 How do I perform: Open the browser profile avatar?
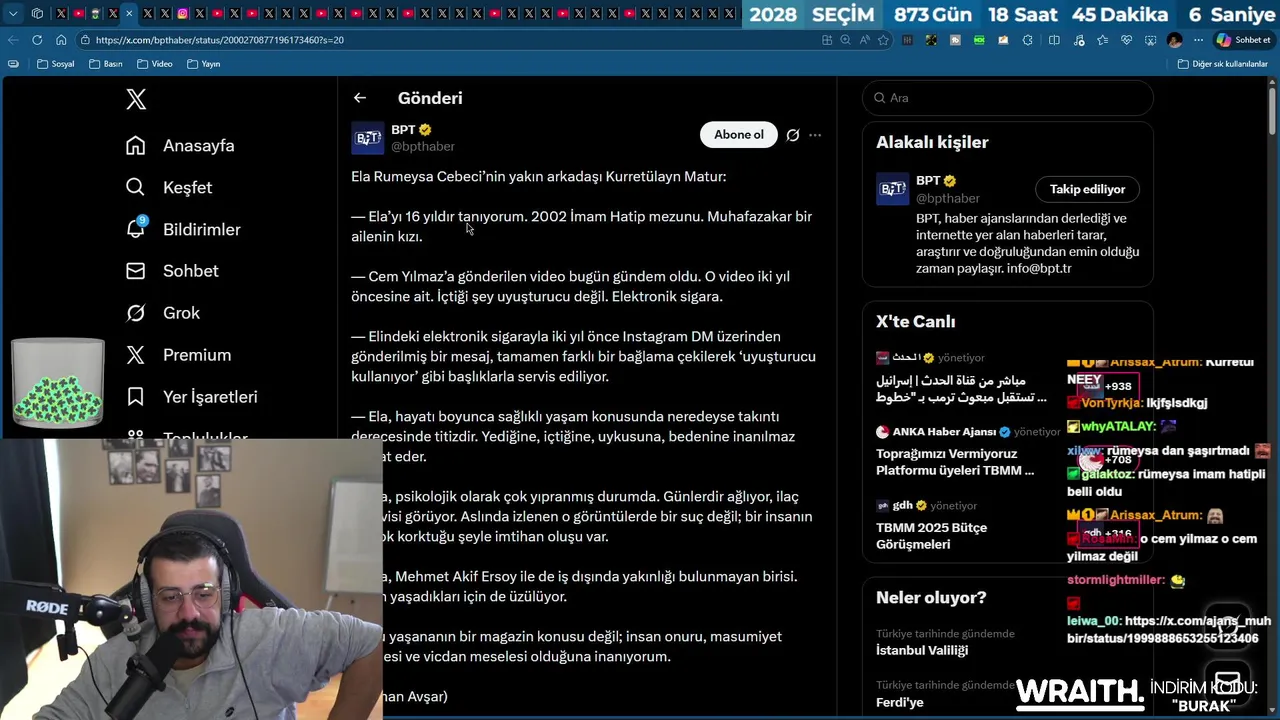[1174, 40]
